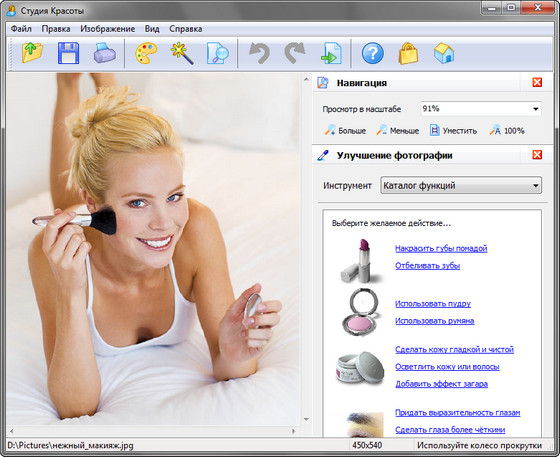Close the Навигация panel
The image size is (560, 457).
[x=537, y=82]
